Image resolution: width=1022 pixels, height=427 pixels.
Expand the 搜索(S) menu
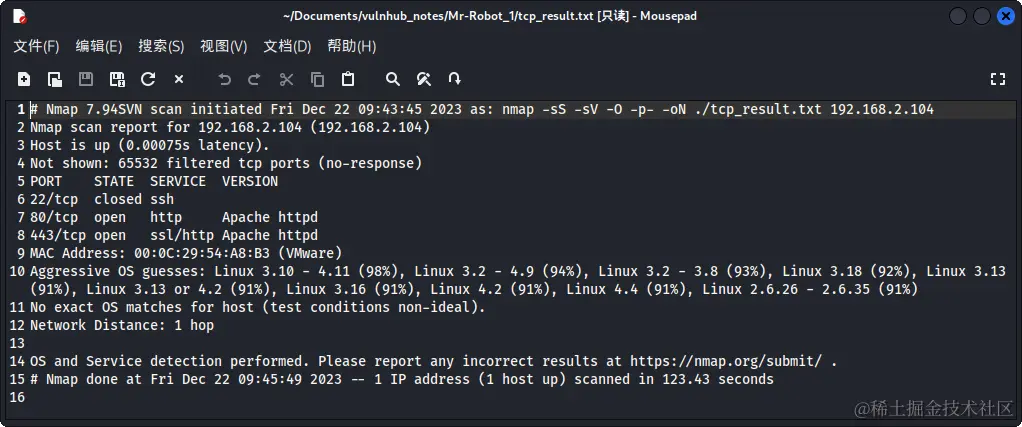point(161,46)
